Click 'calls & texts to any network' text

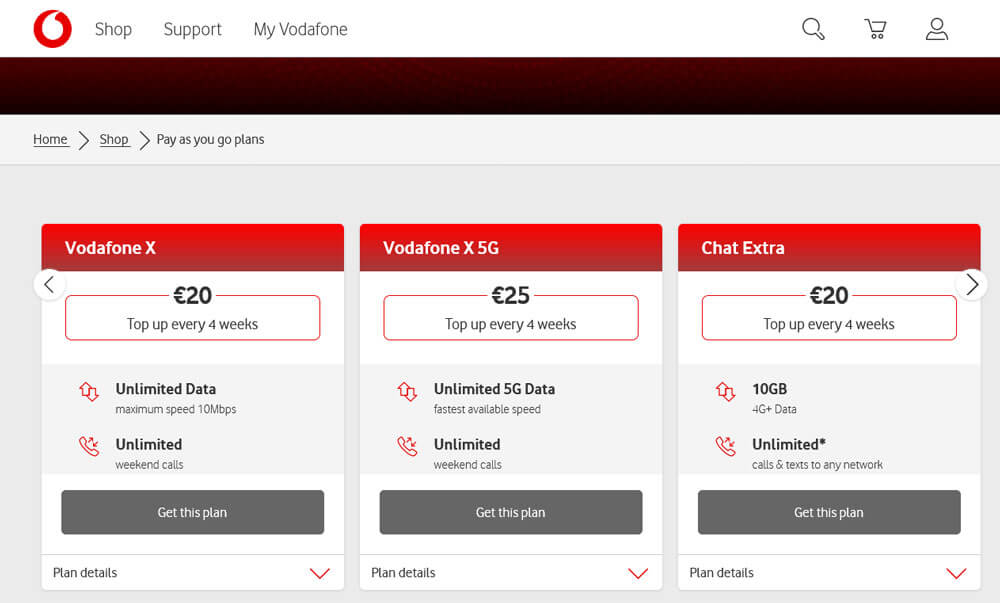[818, 465]
